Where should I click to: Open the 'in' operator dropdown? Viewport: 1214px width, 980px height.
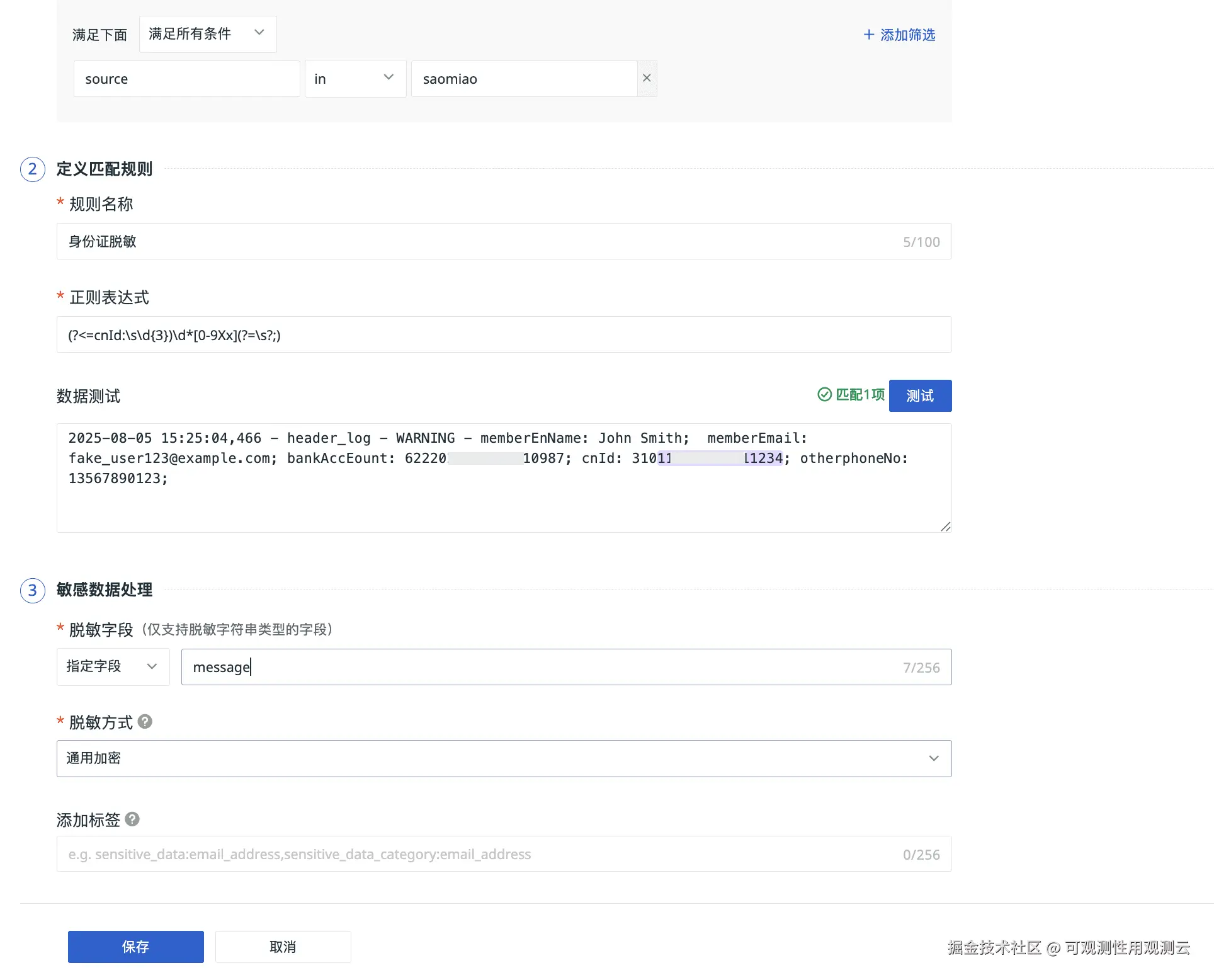(355, 79)
